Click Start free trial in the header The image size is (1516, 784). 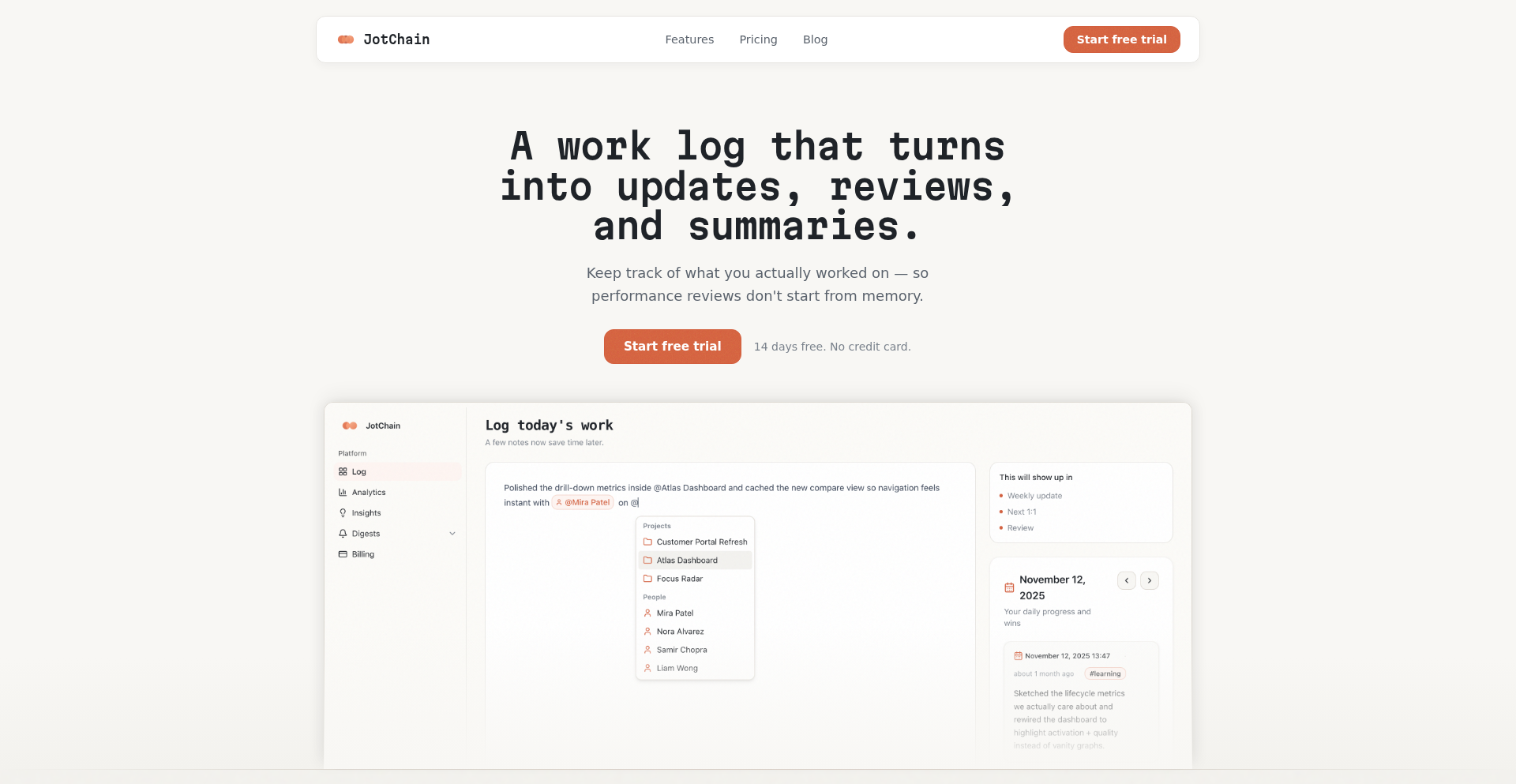point(1121,39)
